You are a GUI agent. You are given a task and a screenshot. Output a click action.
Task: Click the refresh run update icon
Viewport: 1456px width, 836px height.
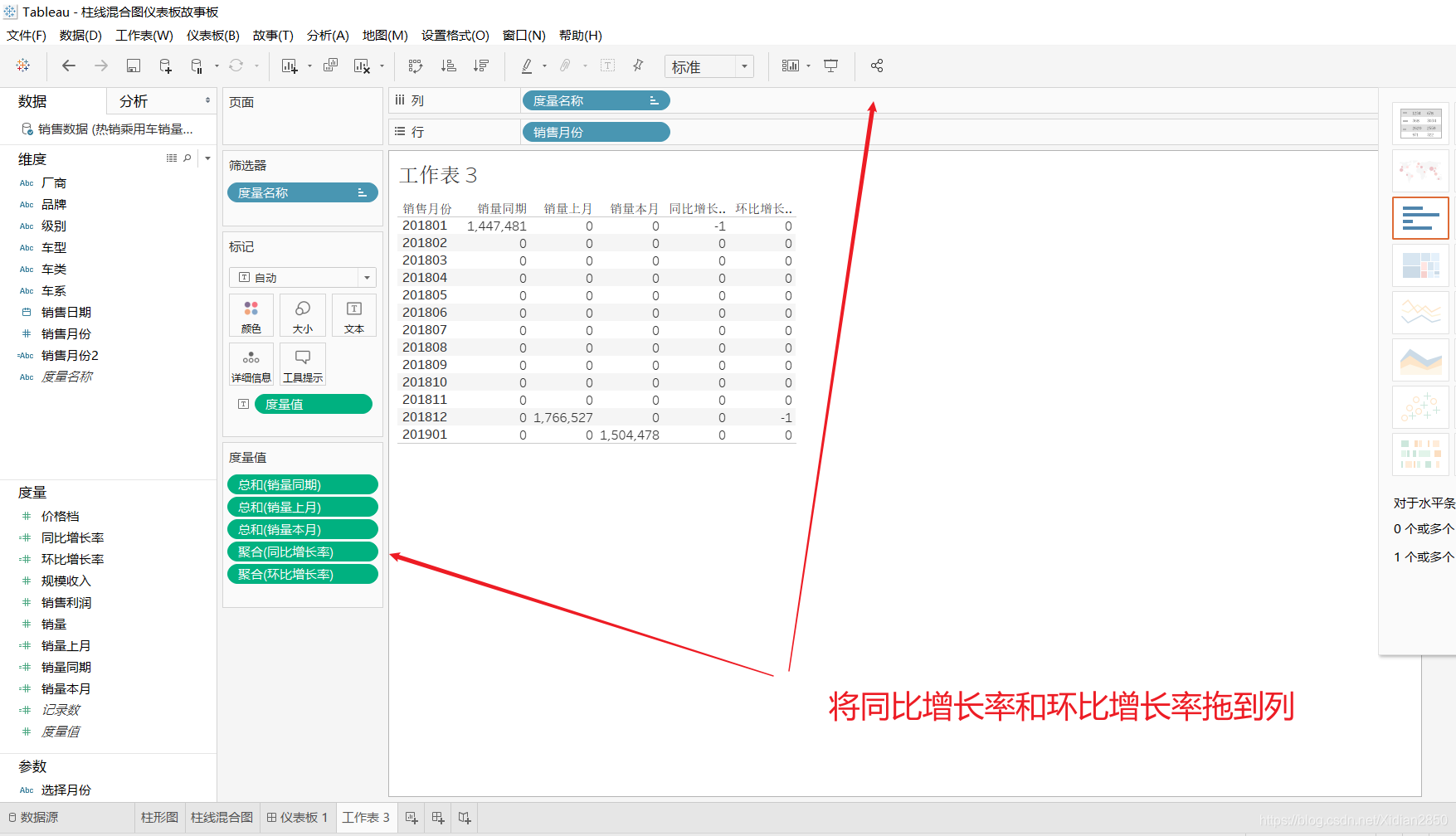(x=236, y=66)
